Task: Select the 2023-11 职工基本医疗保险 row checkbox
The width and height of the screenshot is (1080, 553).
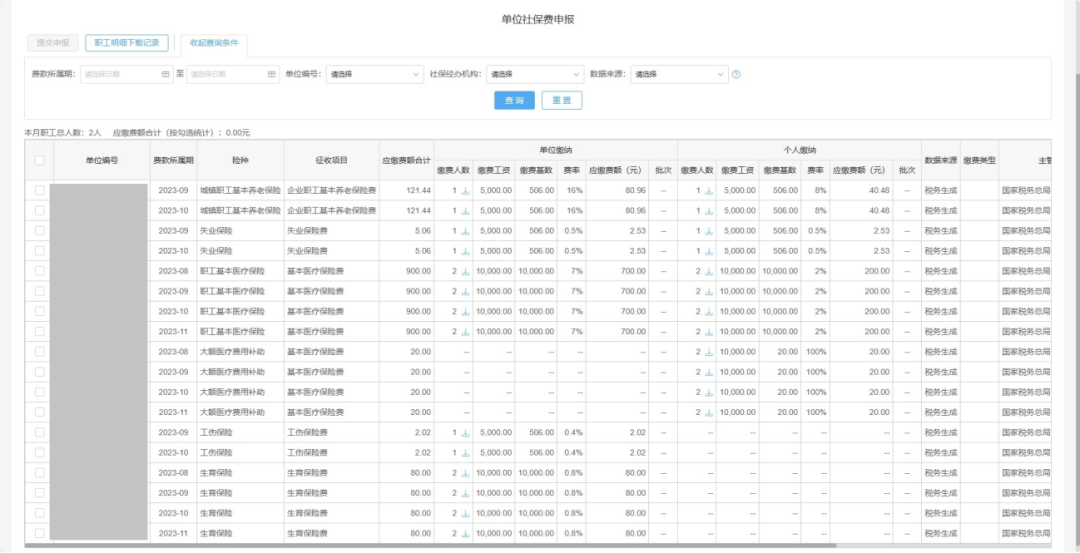Action: (39, 331)
